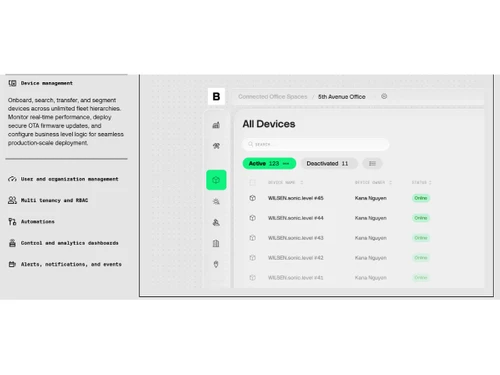Click Online status badge for device #42

[x=421, y=258]
